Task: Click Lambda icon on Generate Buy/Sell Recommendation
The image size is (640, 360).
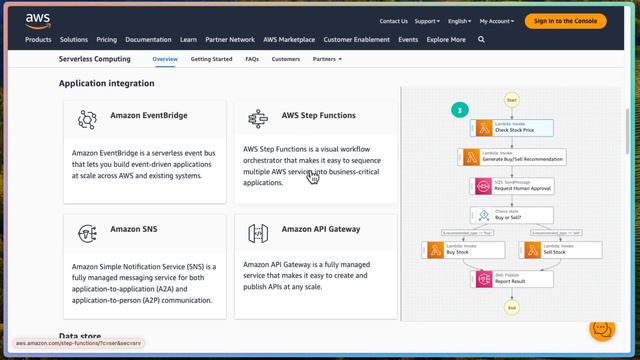Action: [x=471, y=157]
